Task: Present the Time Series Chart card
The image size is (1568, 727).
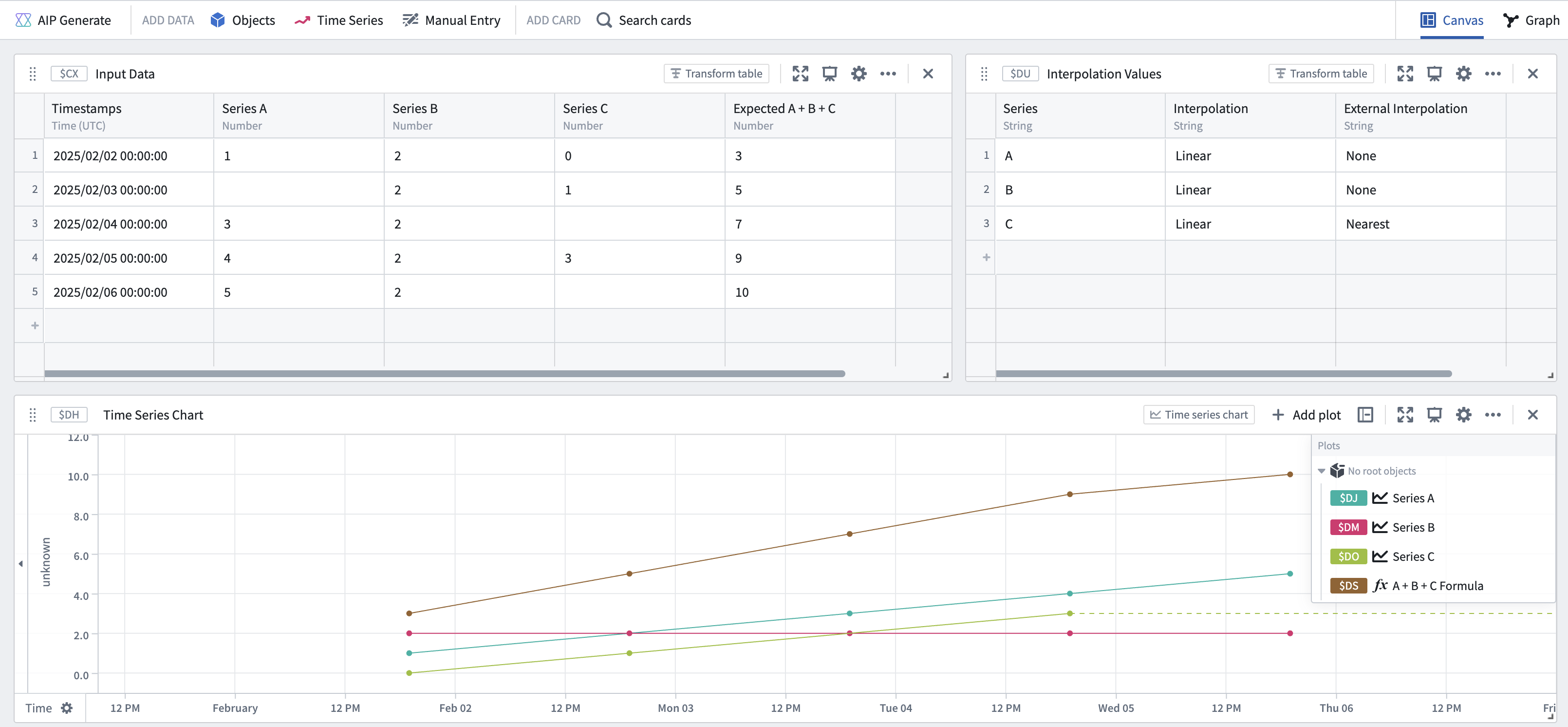Action: [x=1434, y=415]
